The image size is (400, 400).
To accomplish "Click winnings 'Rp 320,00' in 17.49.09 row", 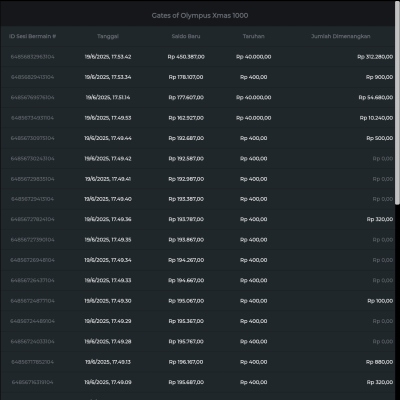I will (380, 382).
